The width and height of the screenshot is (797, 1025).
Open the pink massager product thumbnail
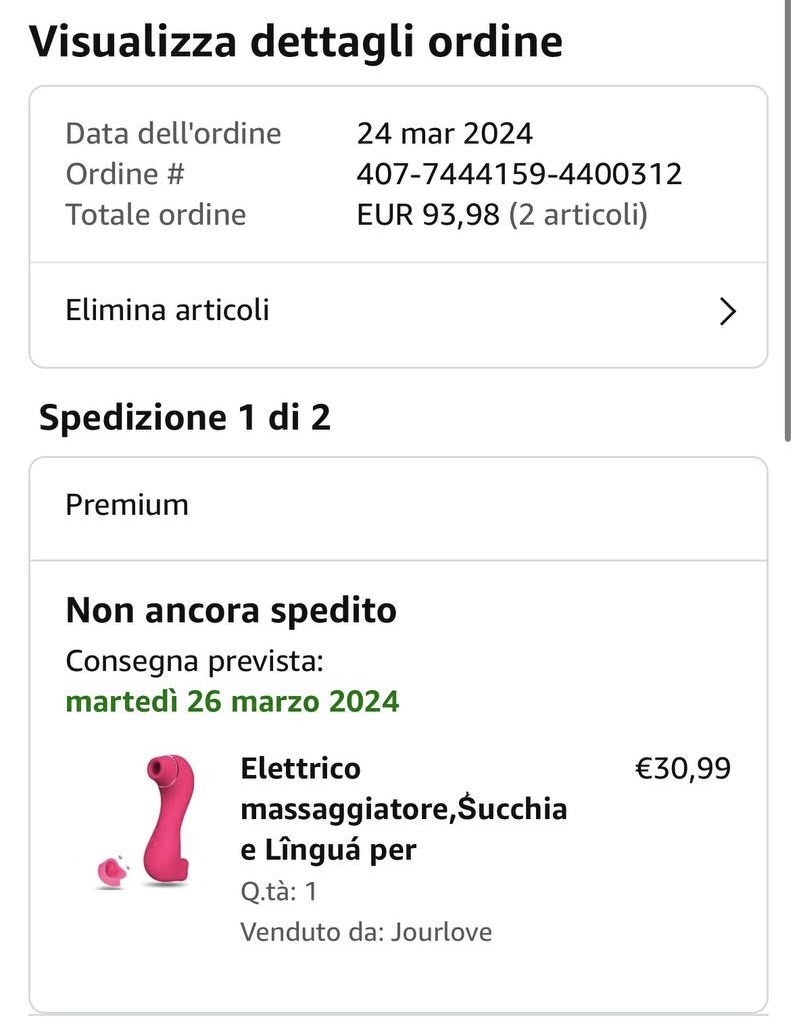pyautogui.click(x=150, y=820)
